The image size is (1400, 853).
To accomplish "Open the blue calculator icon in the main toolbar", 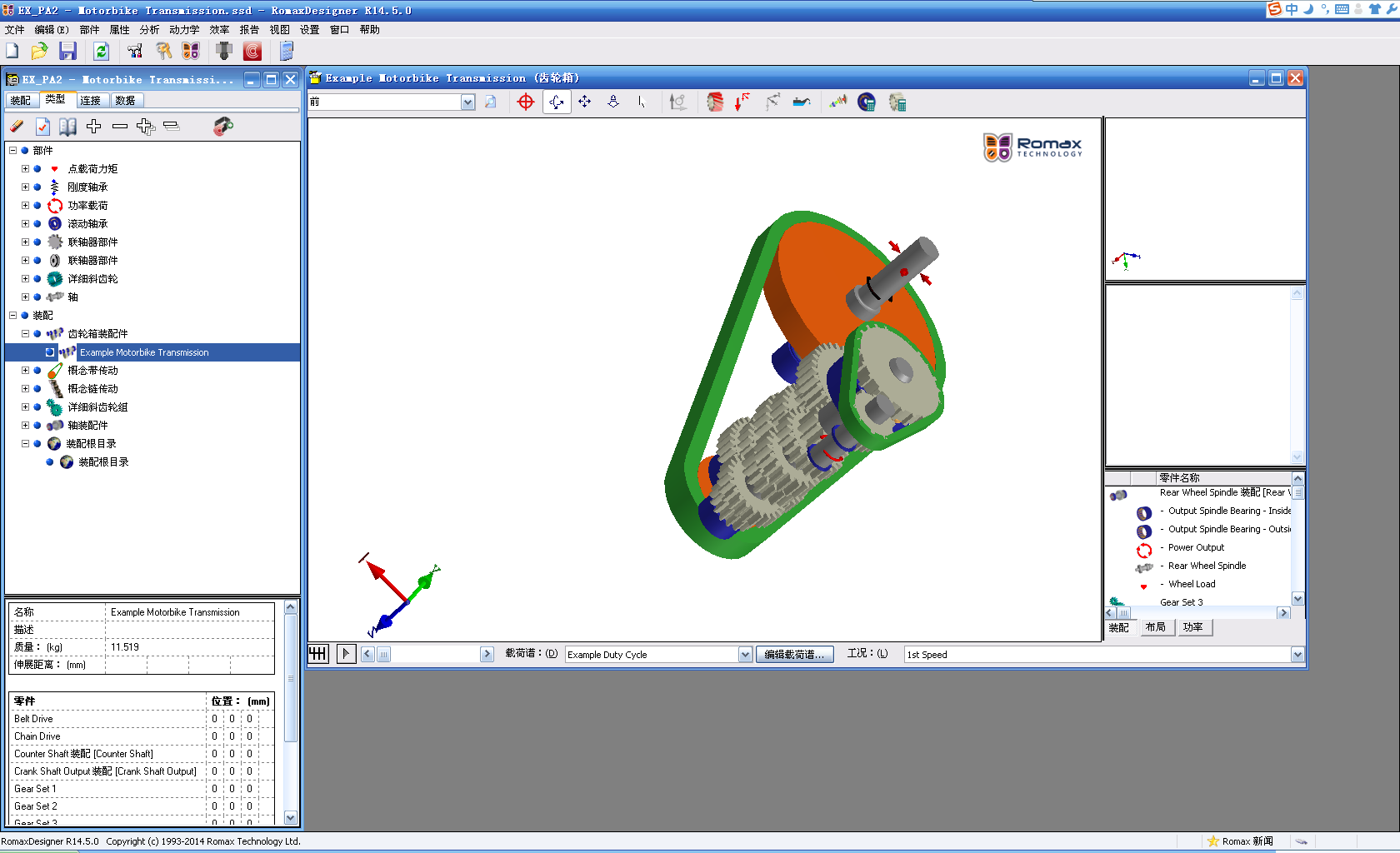I will [286, 52].
